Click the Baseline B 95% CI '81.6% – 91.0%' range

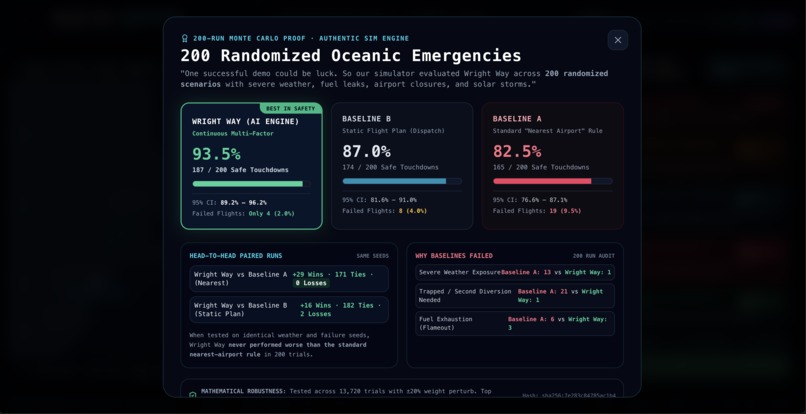tap(394, 200)
